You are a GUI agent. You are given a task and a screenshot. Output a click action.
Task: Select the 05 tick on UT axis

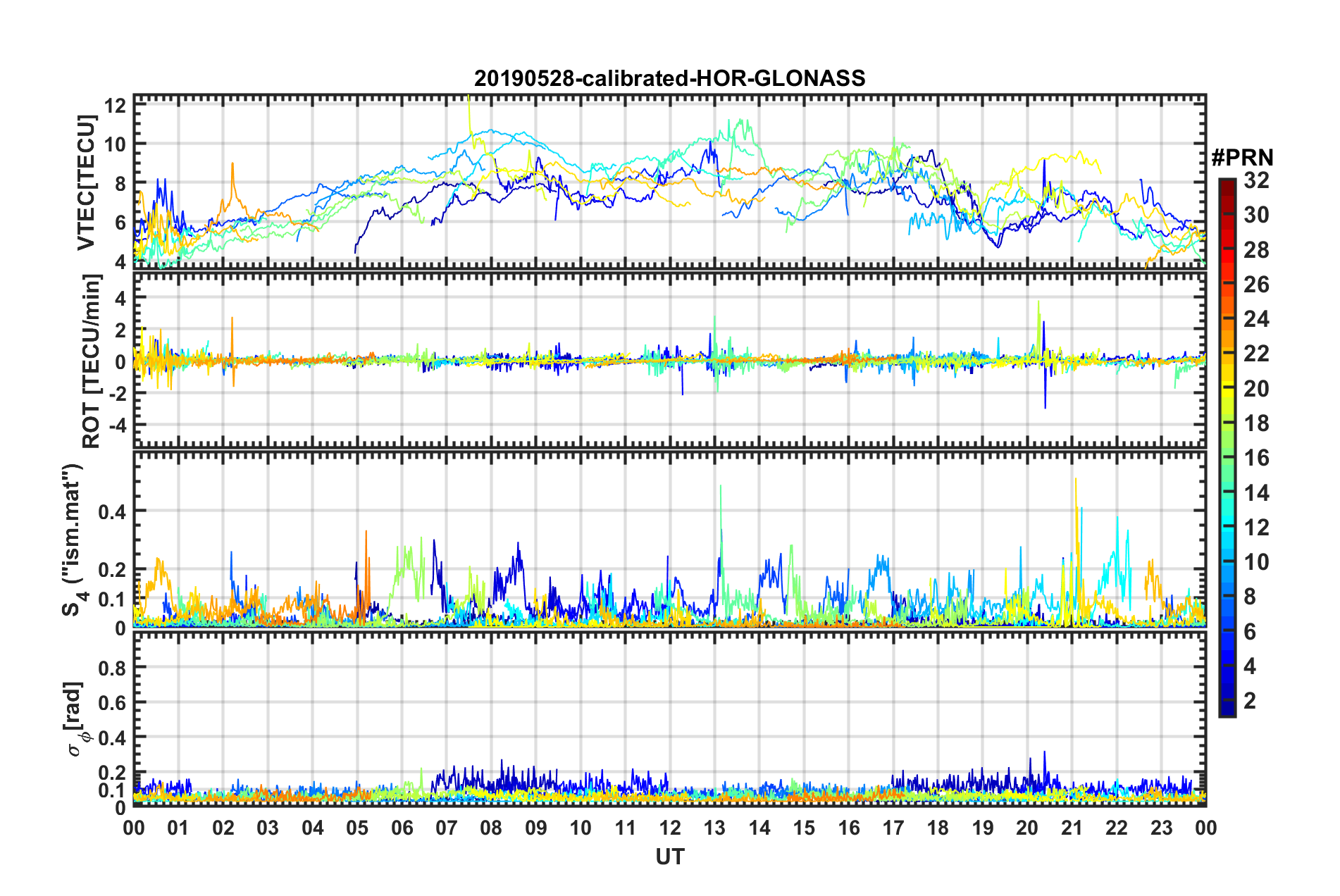tap(357, 828)
